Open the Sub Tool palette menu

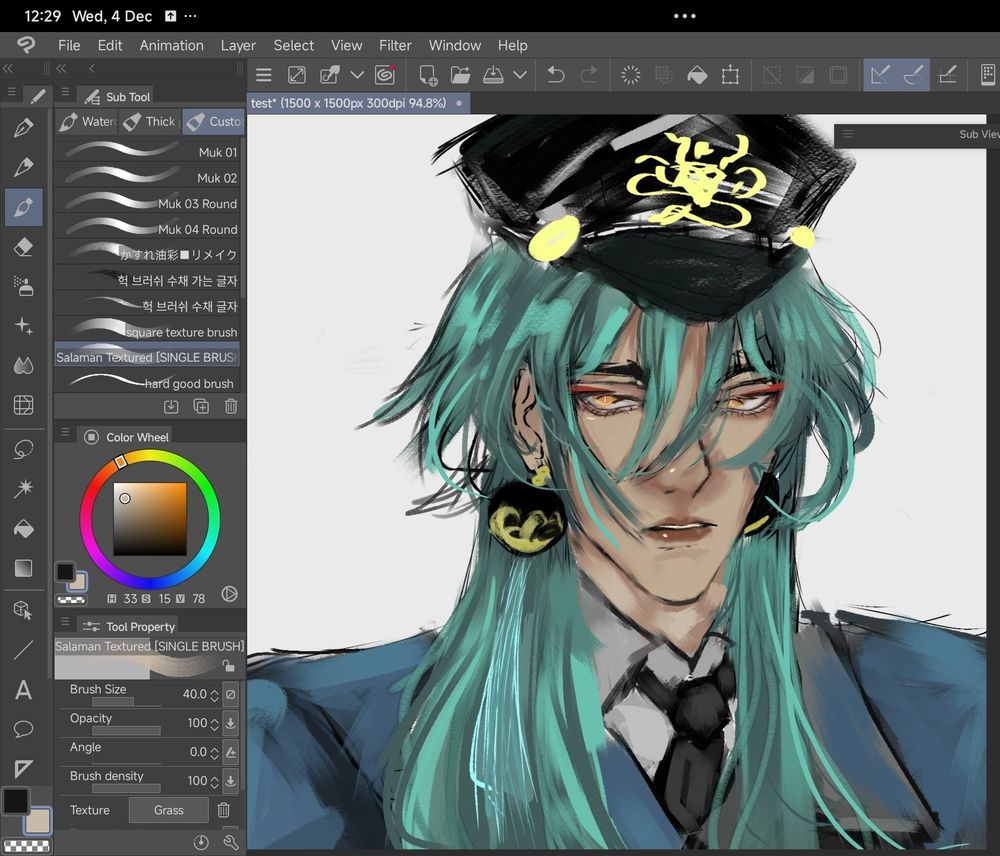tap(65, 92)
